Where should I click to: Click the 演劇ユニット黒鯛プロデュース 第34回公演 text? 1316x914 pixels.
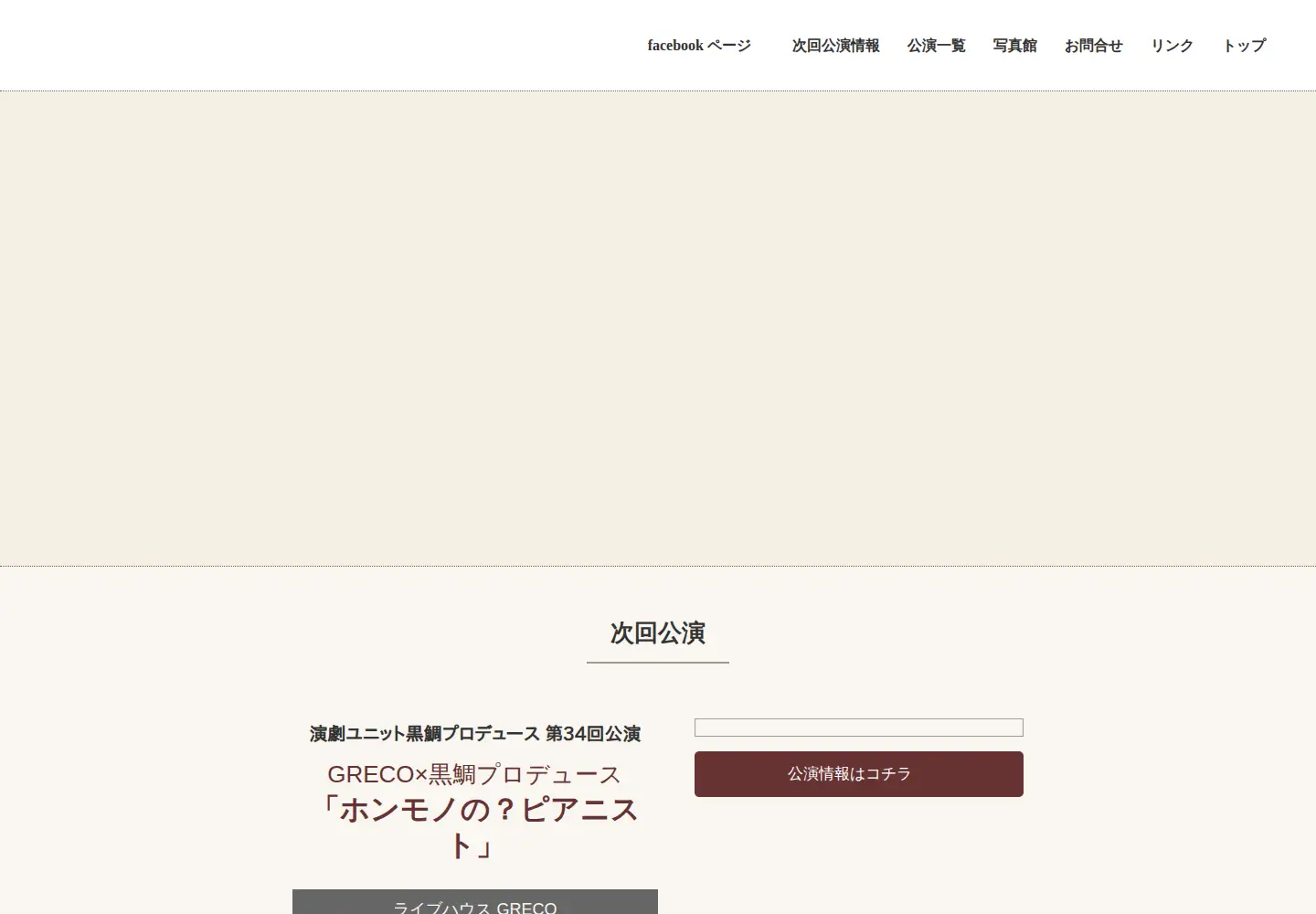tap(475, 734)
